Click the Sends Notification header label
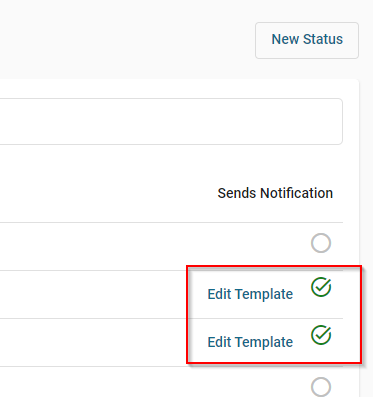373x397 pixels. point(275,193)
